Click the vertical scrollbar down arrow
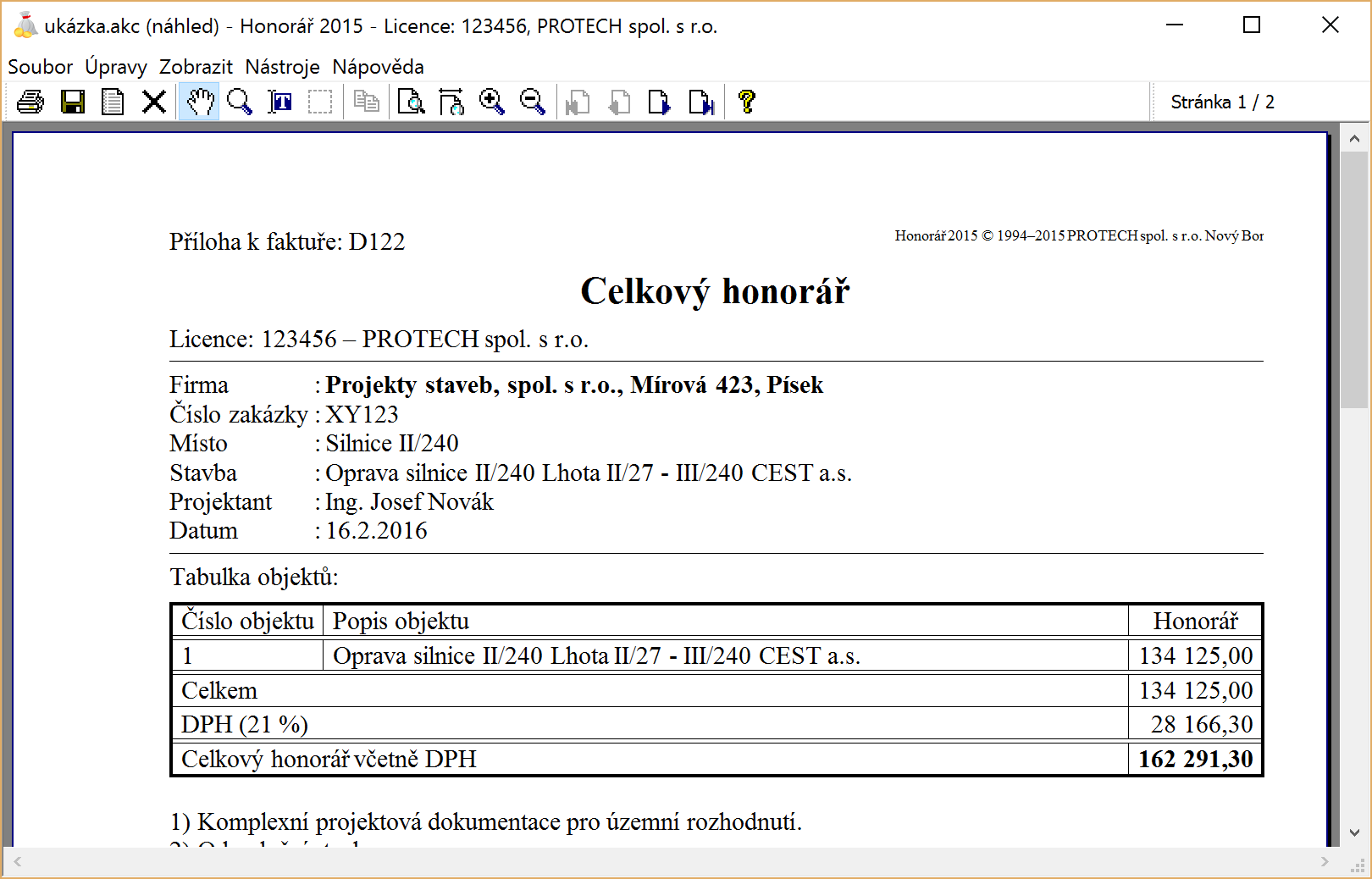The width and height of the screenshot is (1372, 879). [x=1353, y=833]
